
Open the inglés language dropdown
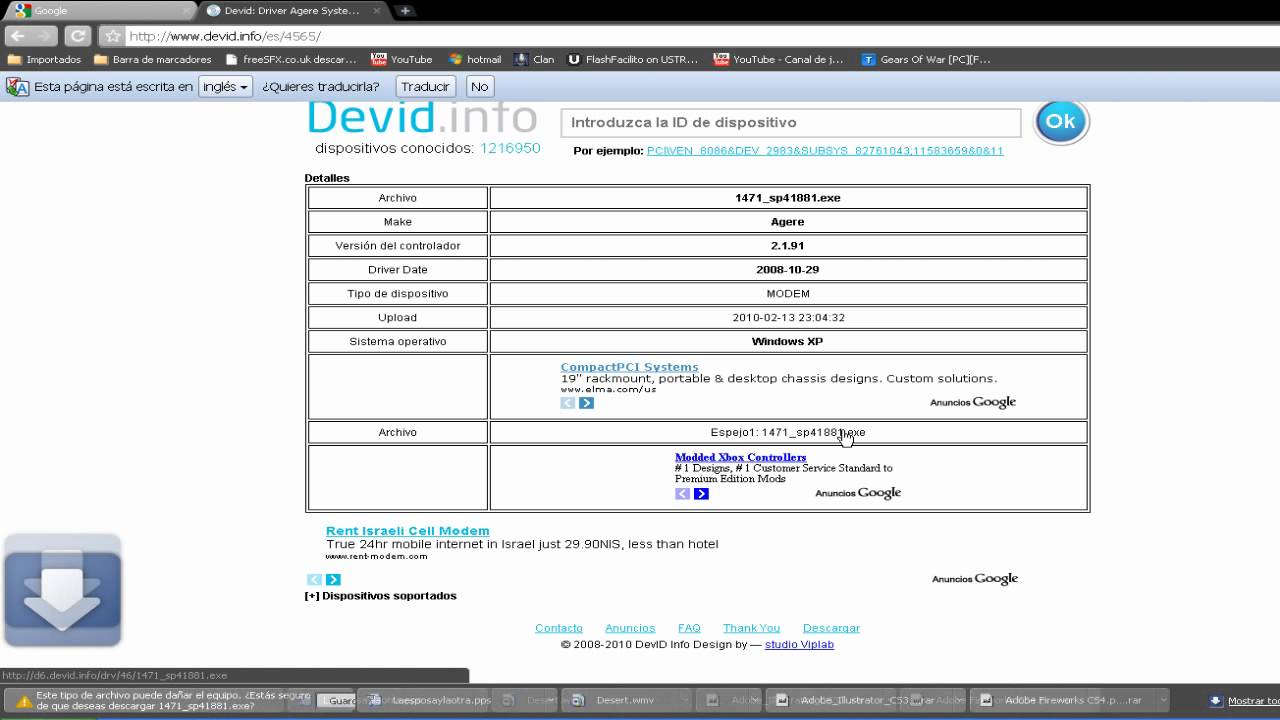click(224, 87)
